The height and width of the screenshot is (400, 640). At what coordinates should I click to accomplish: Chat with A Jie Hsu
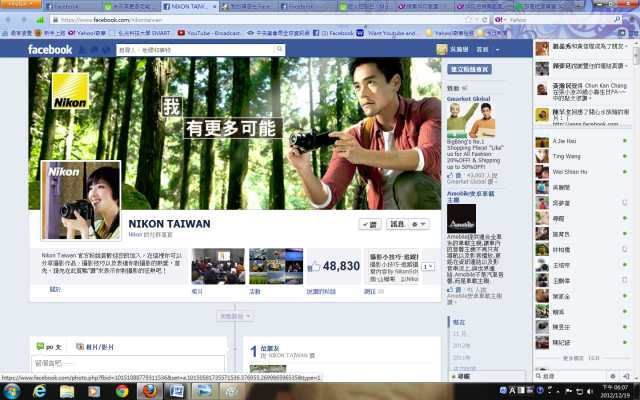582,141
